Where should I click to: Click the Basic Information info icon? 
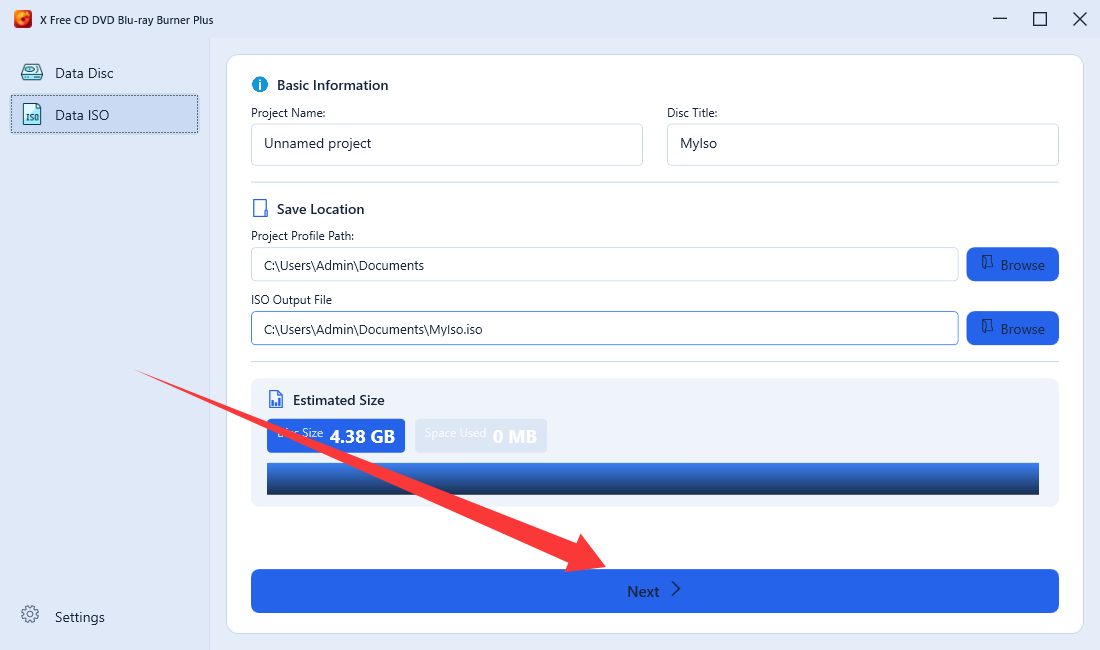(260, 84)
